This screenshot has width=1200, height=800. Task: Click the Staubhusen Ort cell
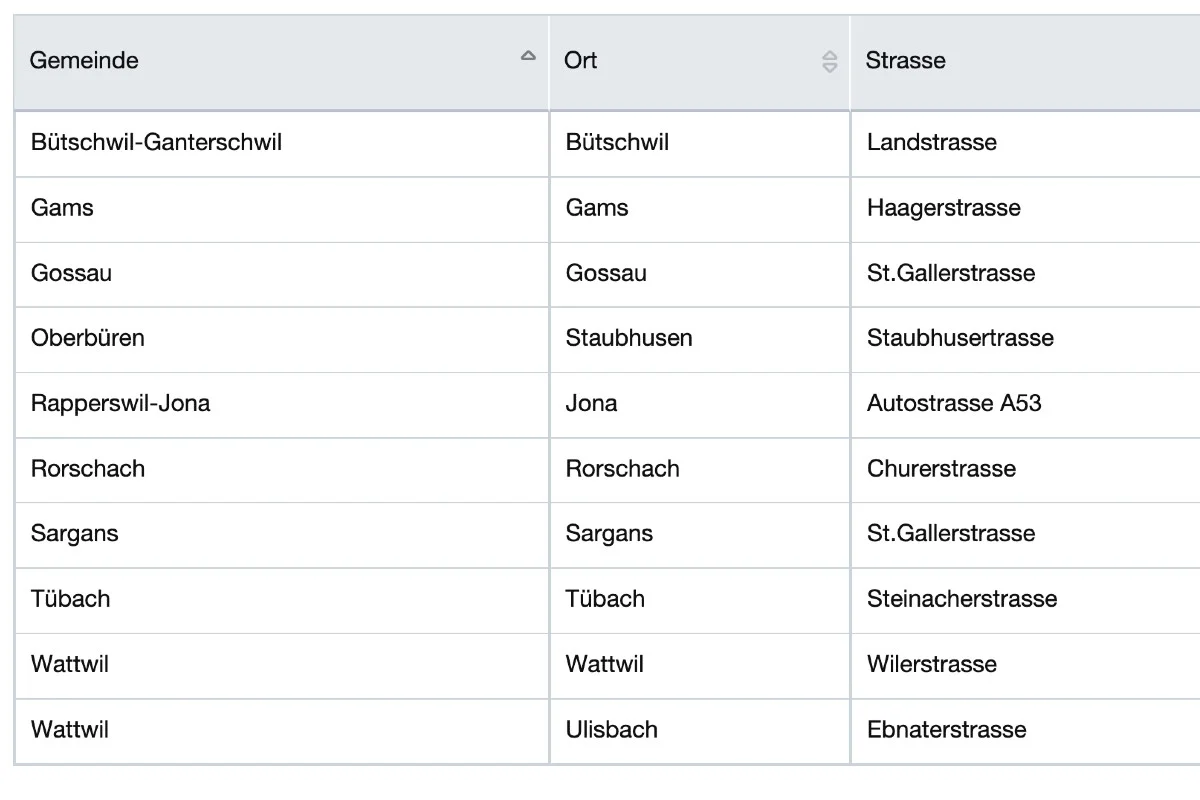point(700,340)
